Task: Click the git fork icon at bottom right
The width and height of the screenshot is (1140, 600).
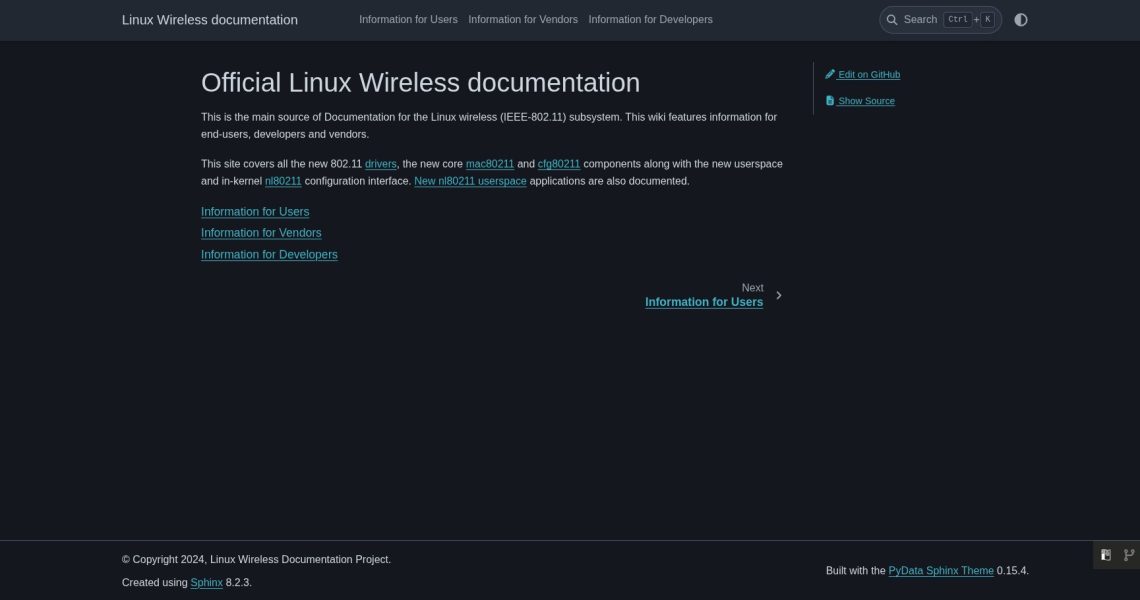Action: coord(1128,554)
